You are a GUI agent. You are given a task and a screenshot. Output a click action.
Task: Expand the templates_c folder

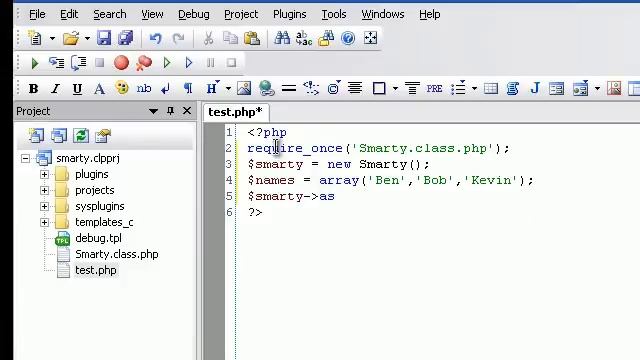pyautogui.click(x=44, y=222)
